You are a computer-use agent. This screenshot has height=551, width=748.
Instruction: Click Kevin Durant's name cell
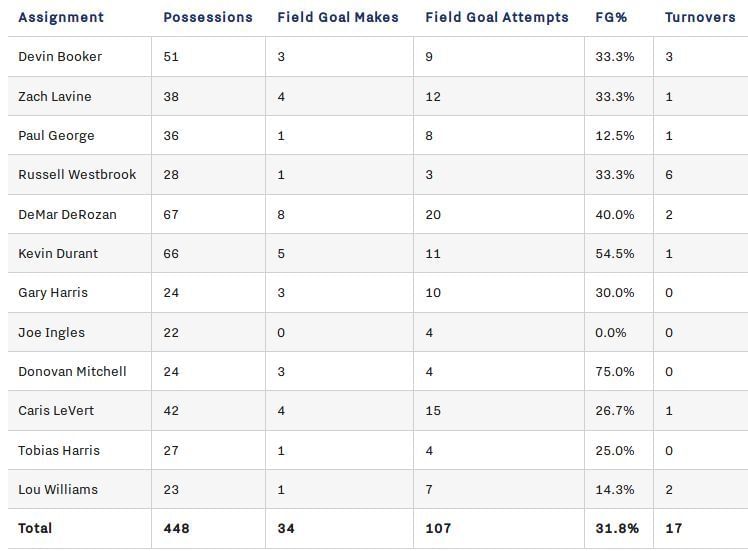click(x=58, y=253)
